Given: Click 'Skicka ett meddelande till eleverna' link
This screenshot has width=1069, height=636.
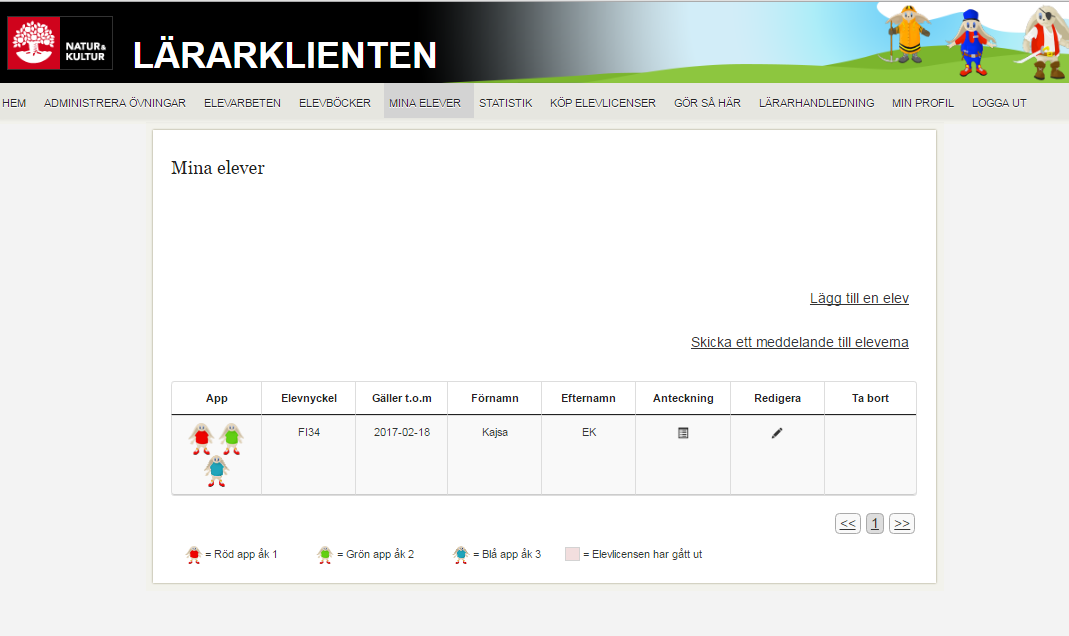Looking at the screenshot, I should click(x=799, y=342).
